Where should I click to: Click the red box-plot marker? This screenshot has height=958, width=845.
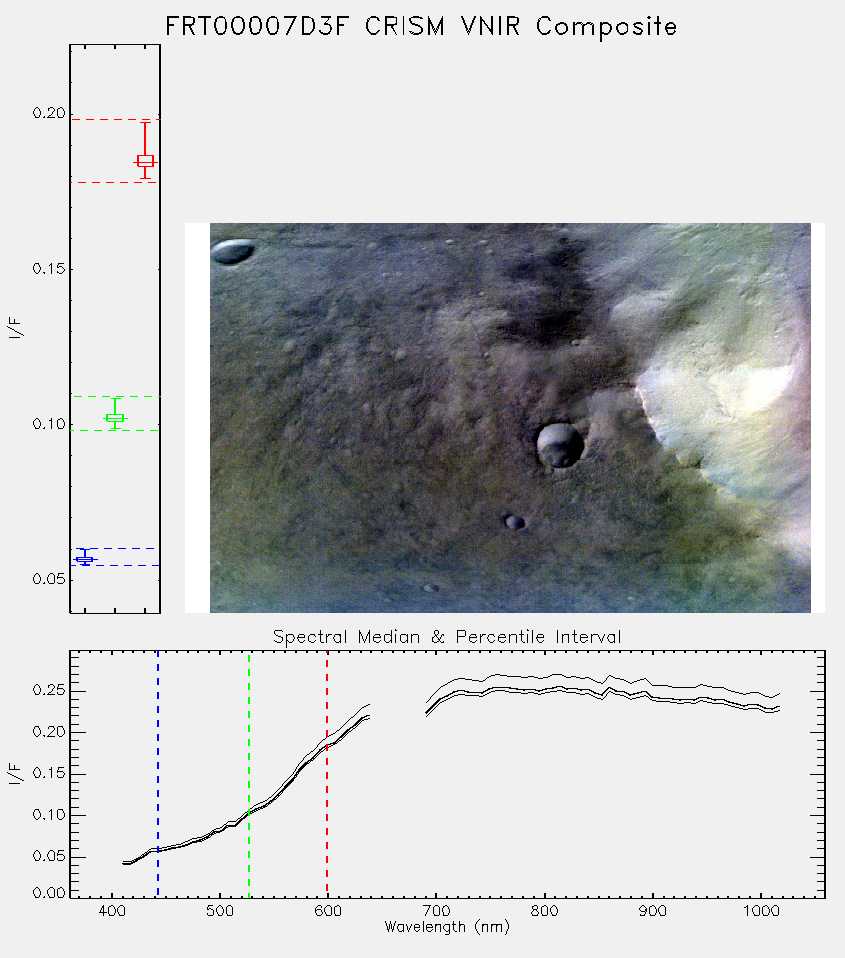point(145,161)
